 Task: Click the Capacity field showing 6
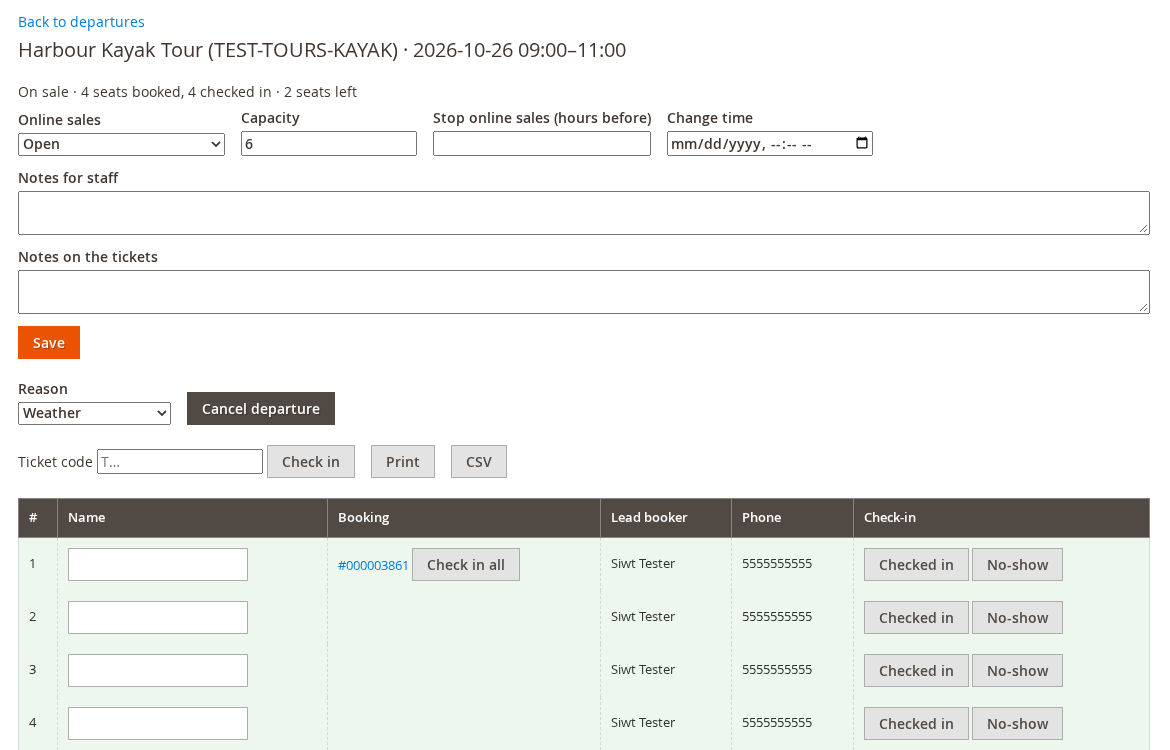328,143
